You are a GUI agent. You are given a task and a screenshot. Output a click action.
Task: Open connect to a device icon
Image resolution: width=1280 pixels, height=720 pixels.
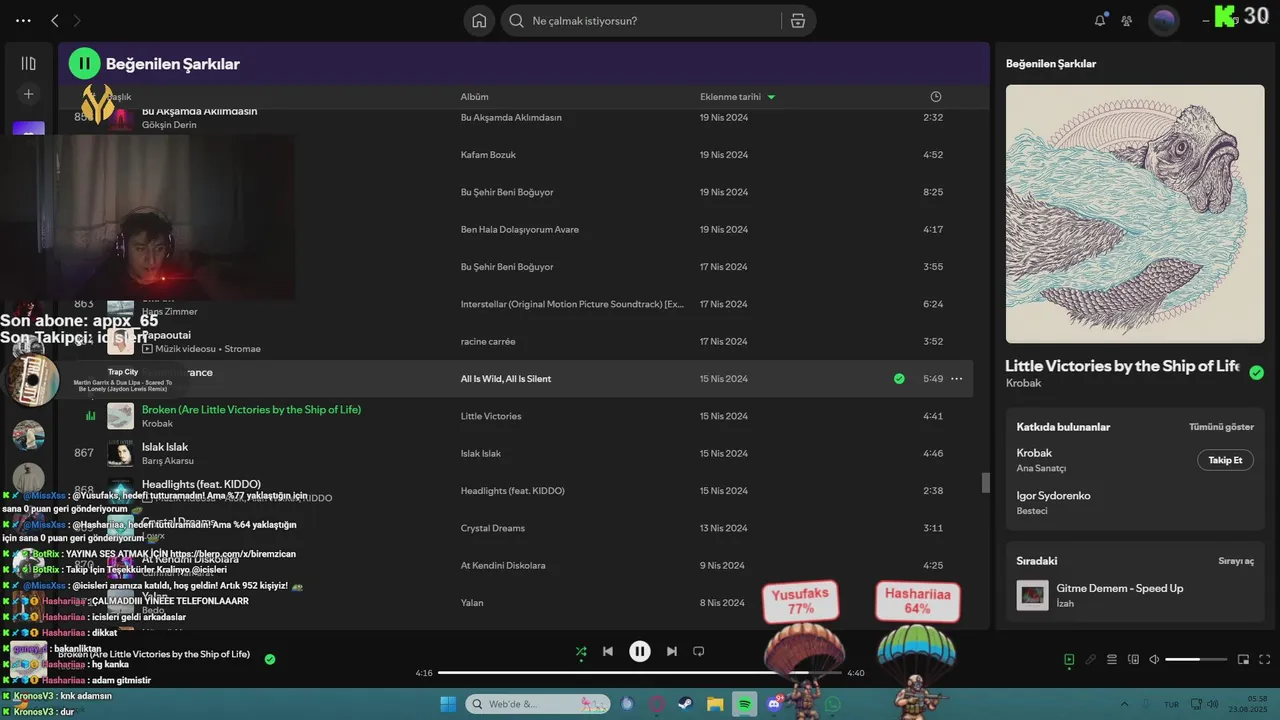[x=1133, y=659]
